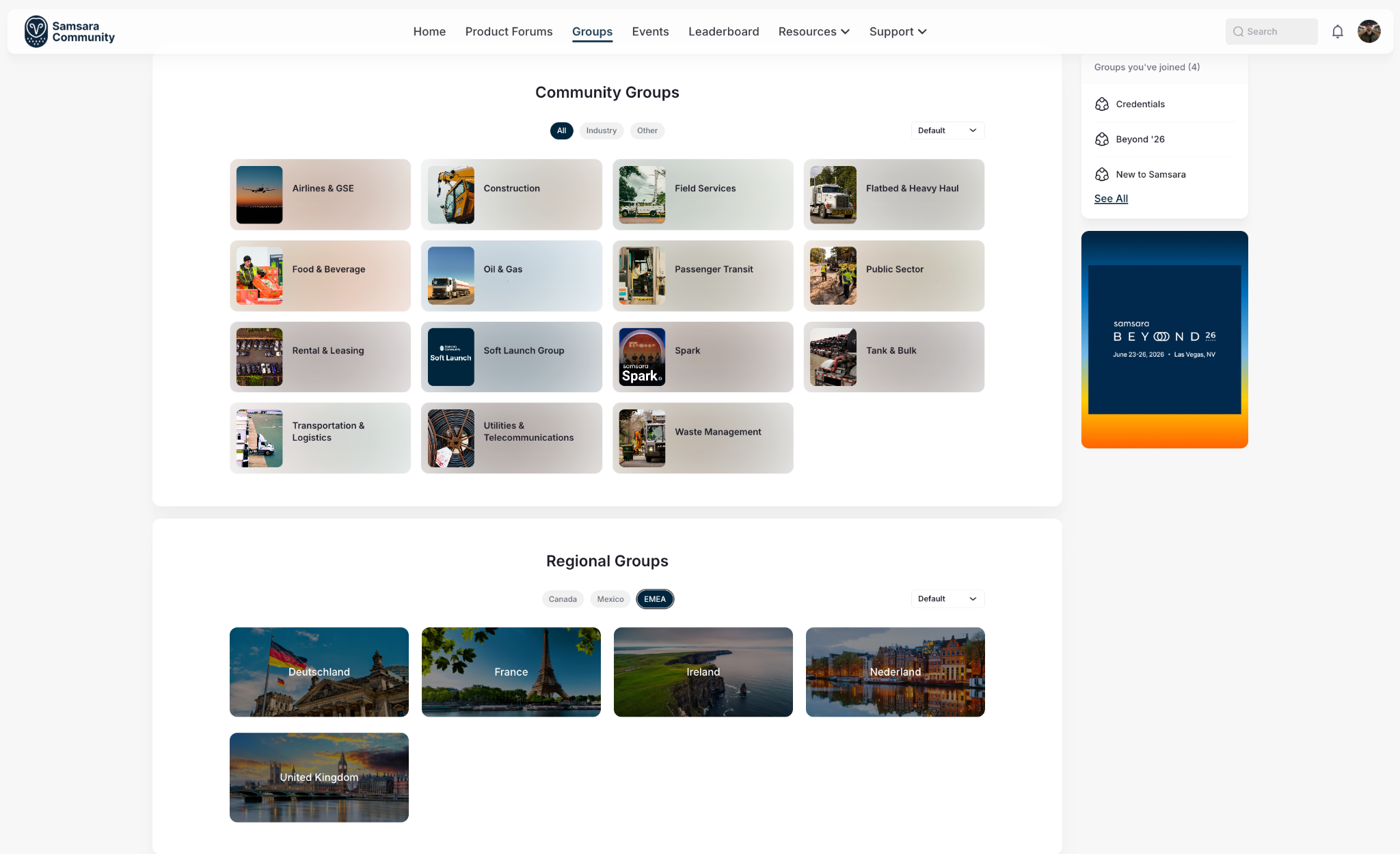Open Regional Groups Default sort dropdown

947,598
